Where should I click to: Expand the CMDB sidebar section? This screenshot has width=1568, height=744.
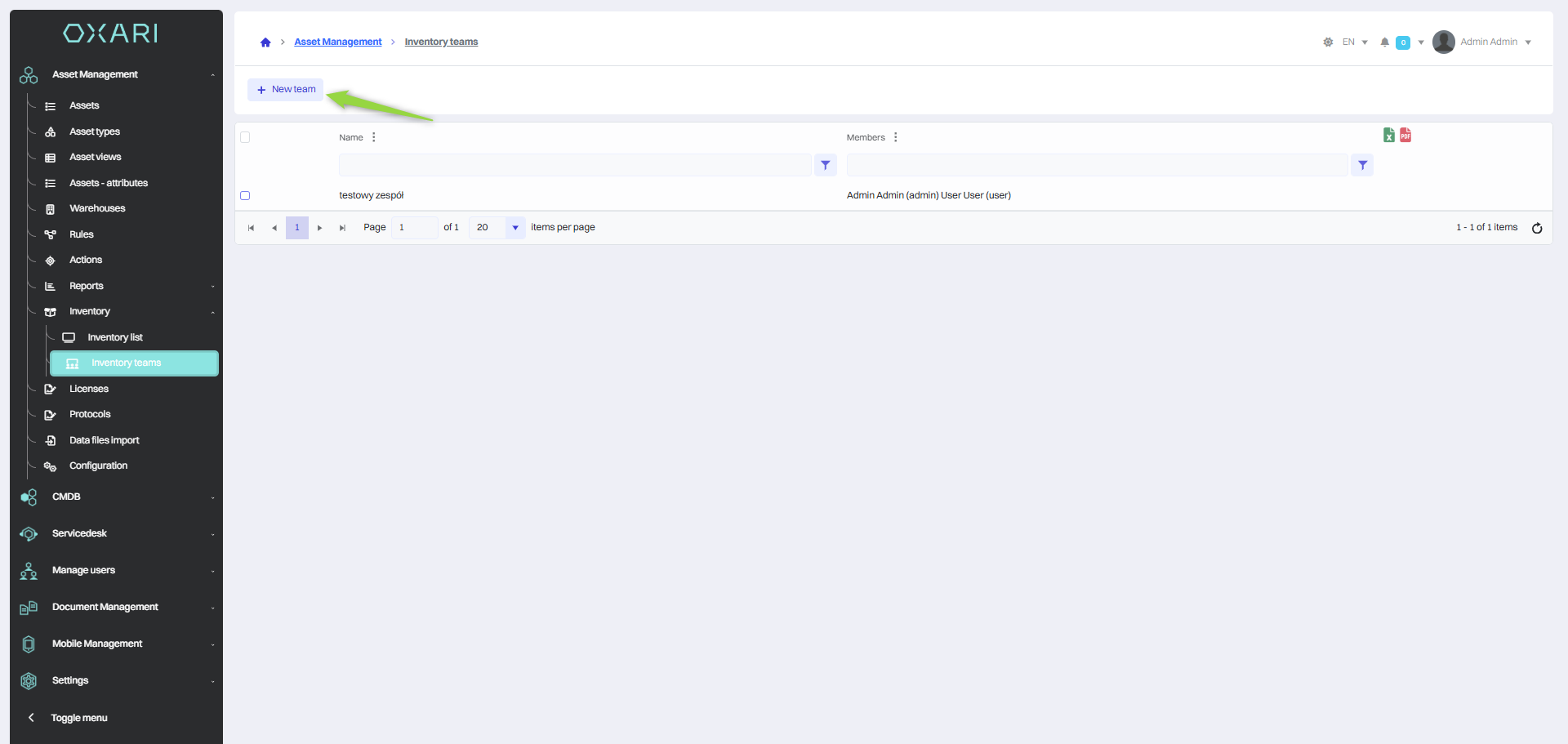coord(114,497)
